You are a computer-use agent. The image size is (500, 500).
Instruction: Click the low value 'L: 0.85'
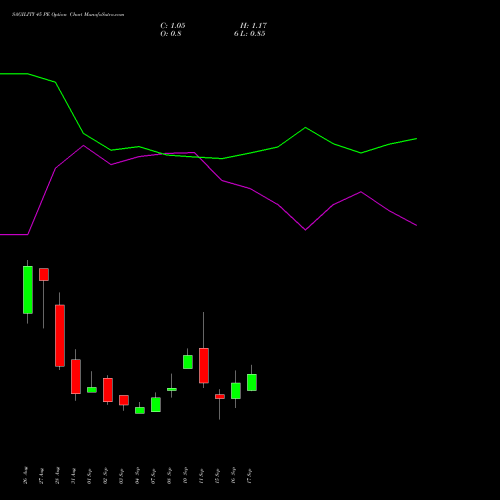click(x=253, y=34)
